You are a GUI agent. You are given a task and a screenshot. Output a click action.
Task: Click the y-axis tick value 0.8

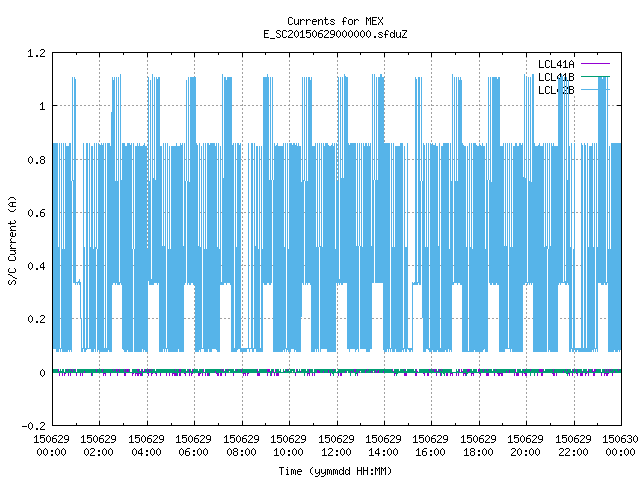[36, 160]
